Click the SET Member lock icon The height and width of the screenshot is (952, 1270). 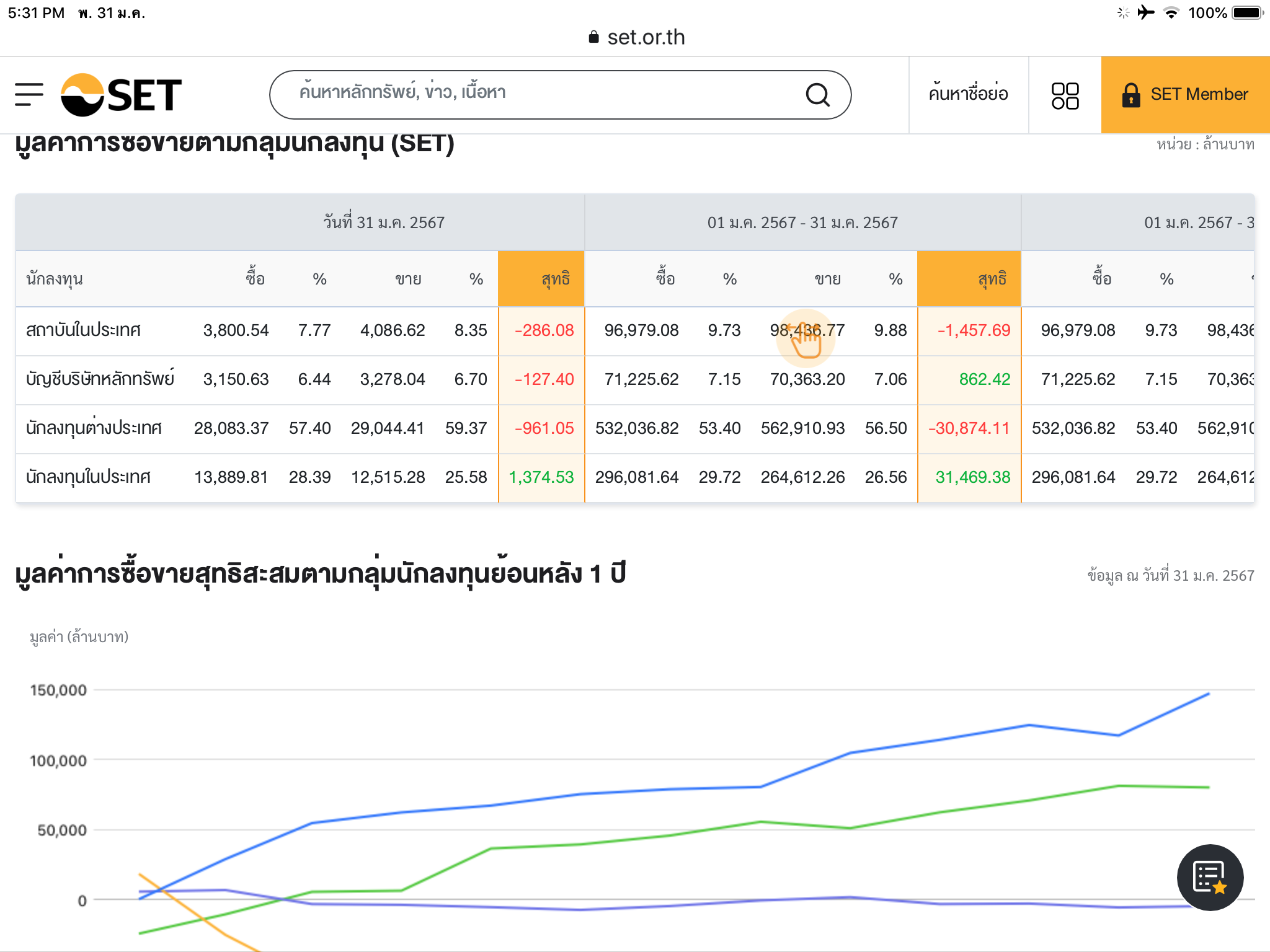coord(1131,95)
